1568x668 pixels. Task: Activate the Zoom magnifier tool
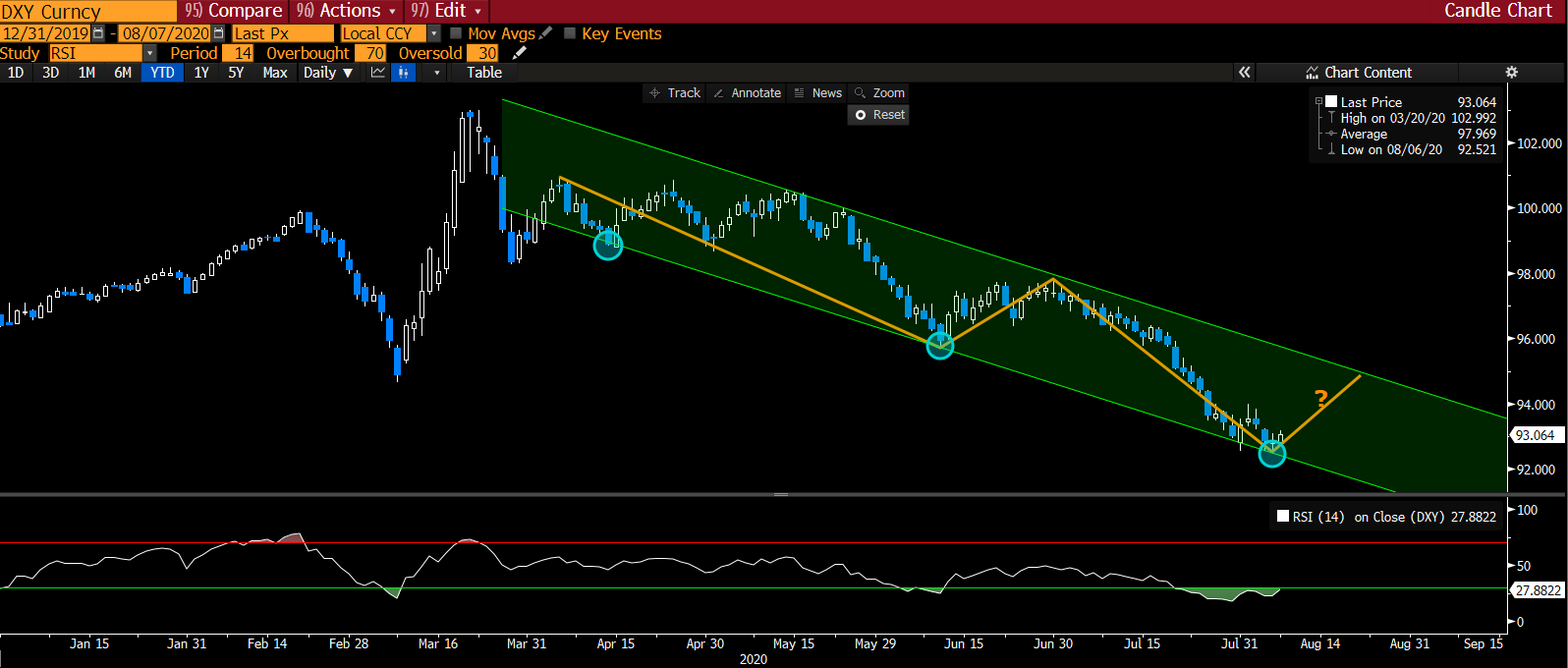(x=879, y=93)
